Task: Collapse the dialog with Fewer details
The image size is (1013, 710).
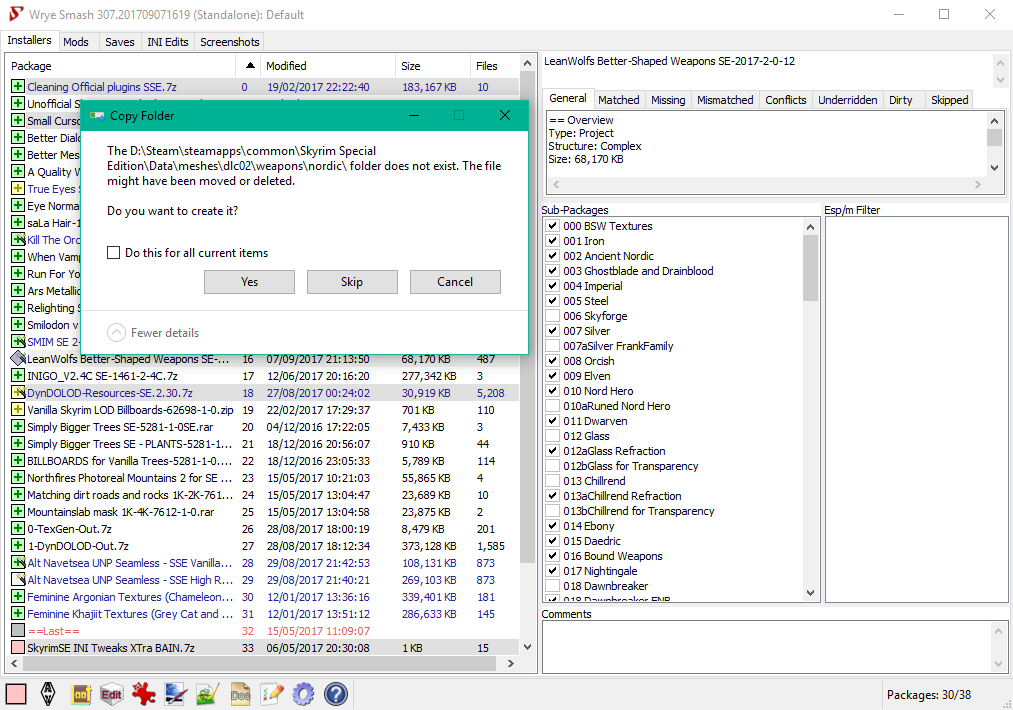Action: [x=153, y=333]
